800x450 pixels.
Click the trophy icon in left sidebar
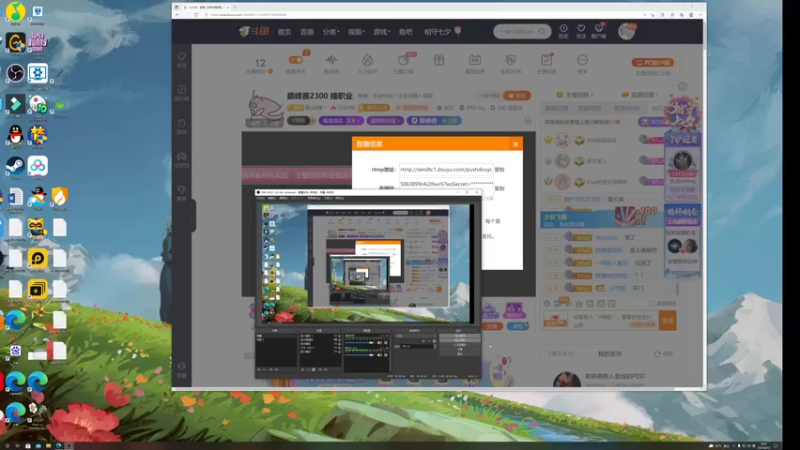click(182, 190)
